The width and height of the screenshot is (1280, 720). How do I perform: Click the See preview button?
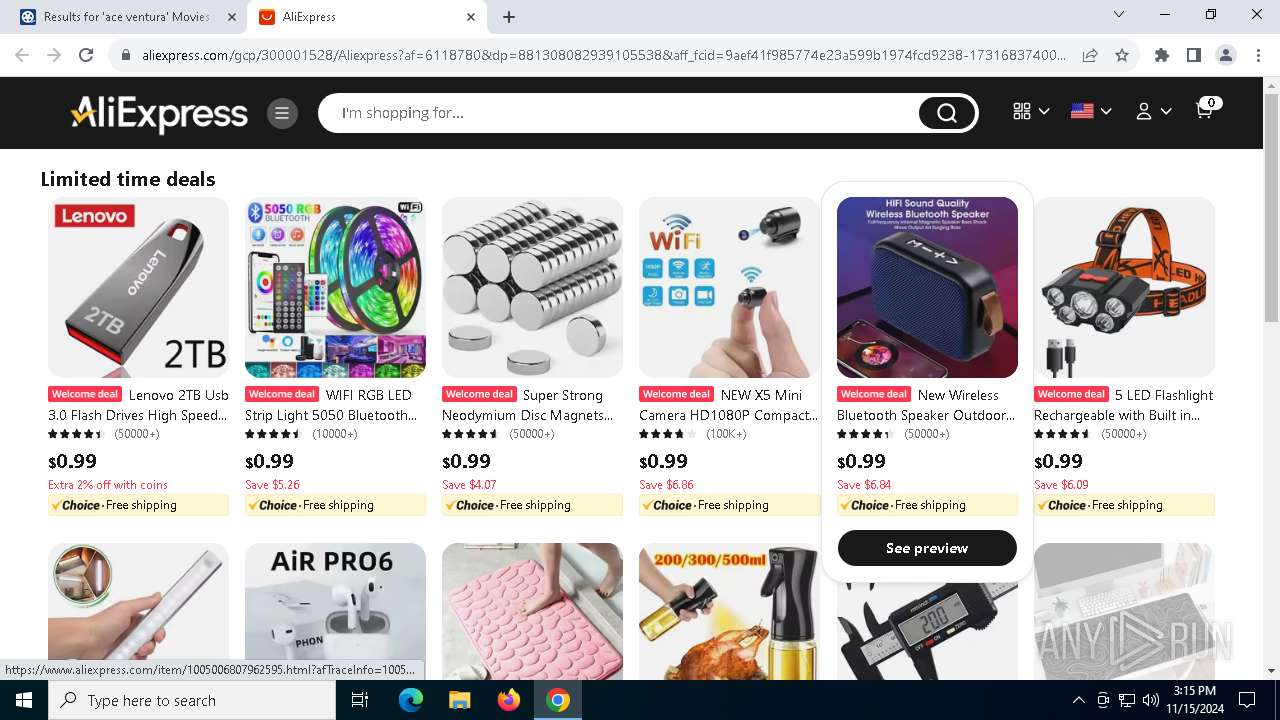click(927, 548)
